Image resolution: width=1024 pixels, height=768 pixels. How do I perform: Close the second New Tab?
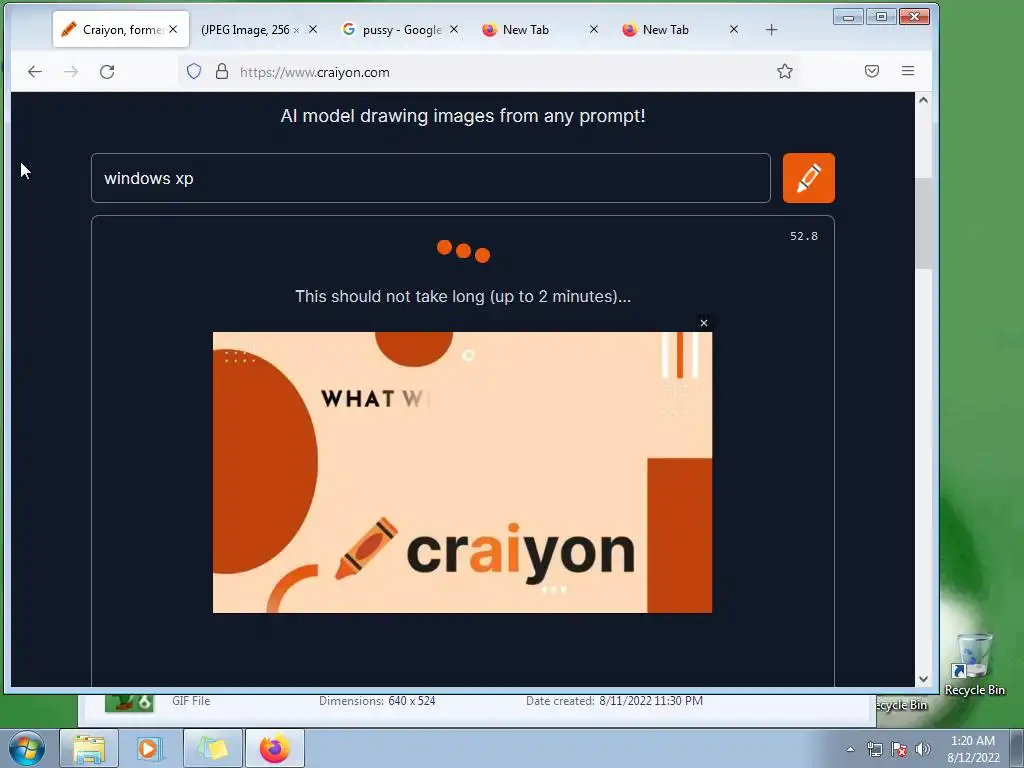[734, 29]
